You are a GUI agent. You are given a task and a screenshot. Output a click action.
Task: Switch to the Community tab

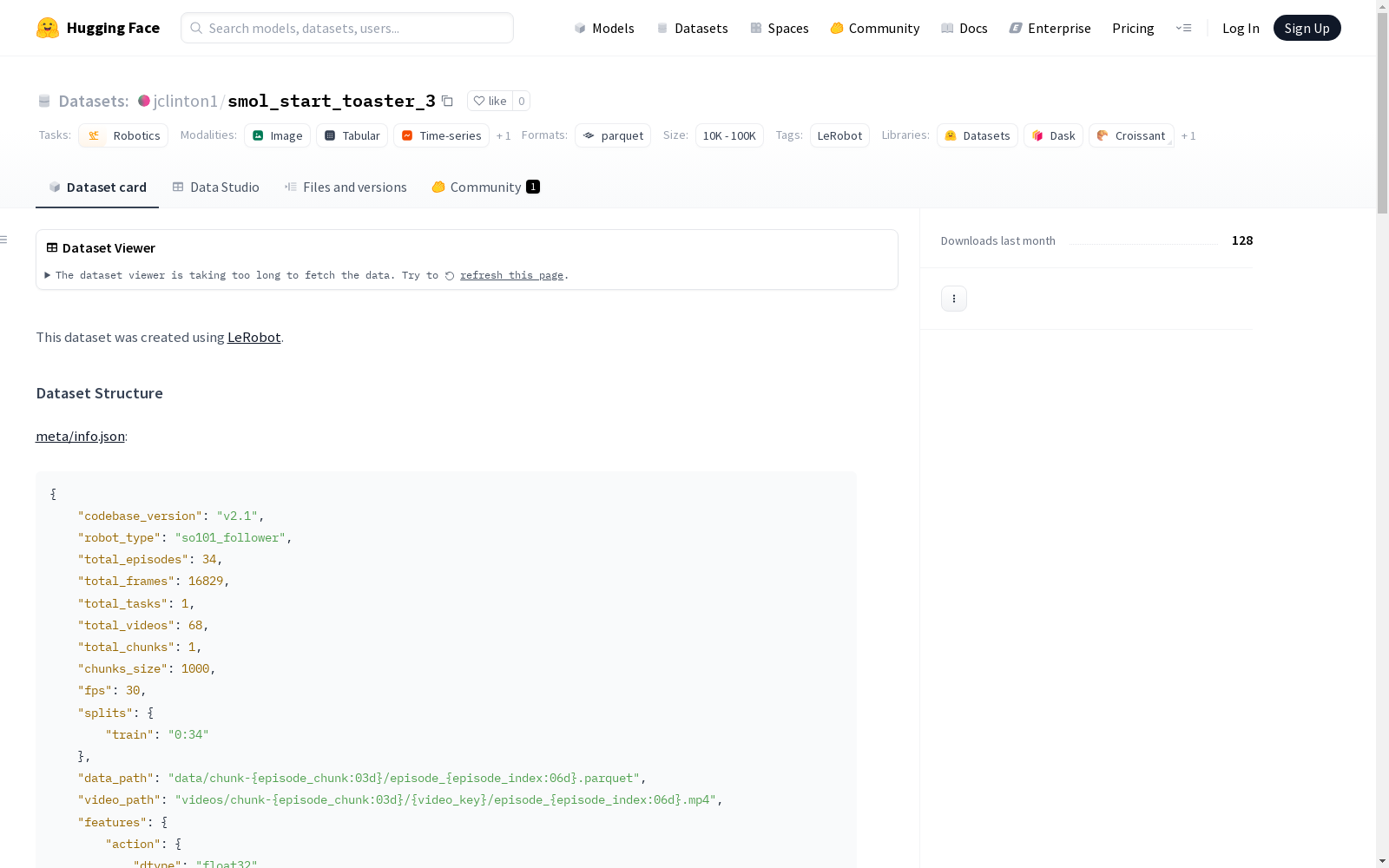click(x=485, y=187)
